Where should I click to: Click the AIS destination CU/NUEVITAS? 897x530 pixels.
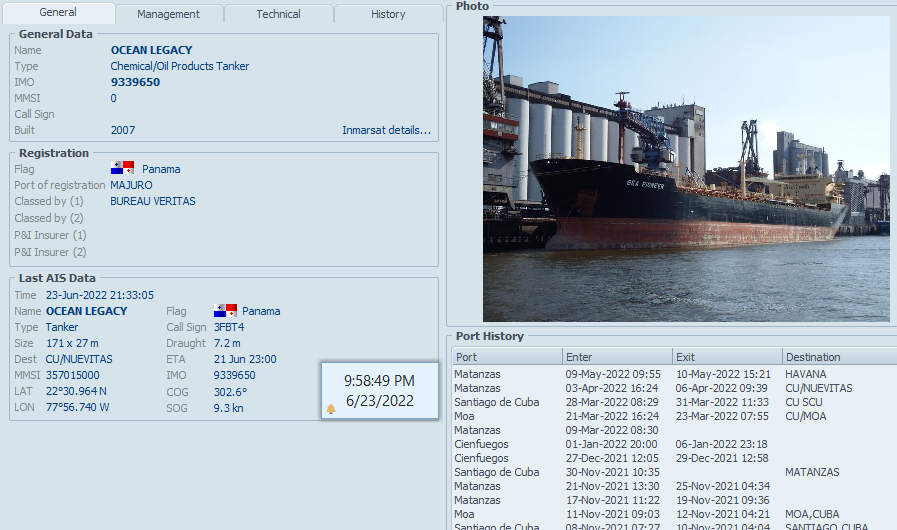tap(79, 359)
